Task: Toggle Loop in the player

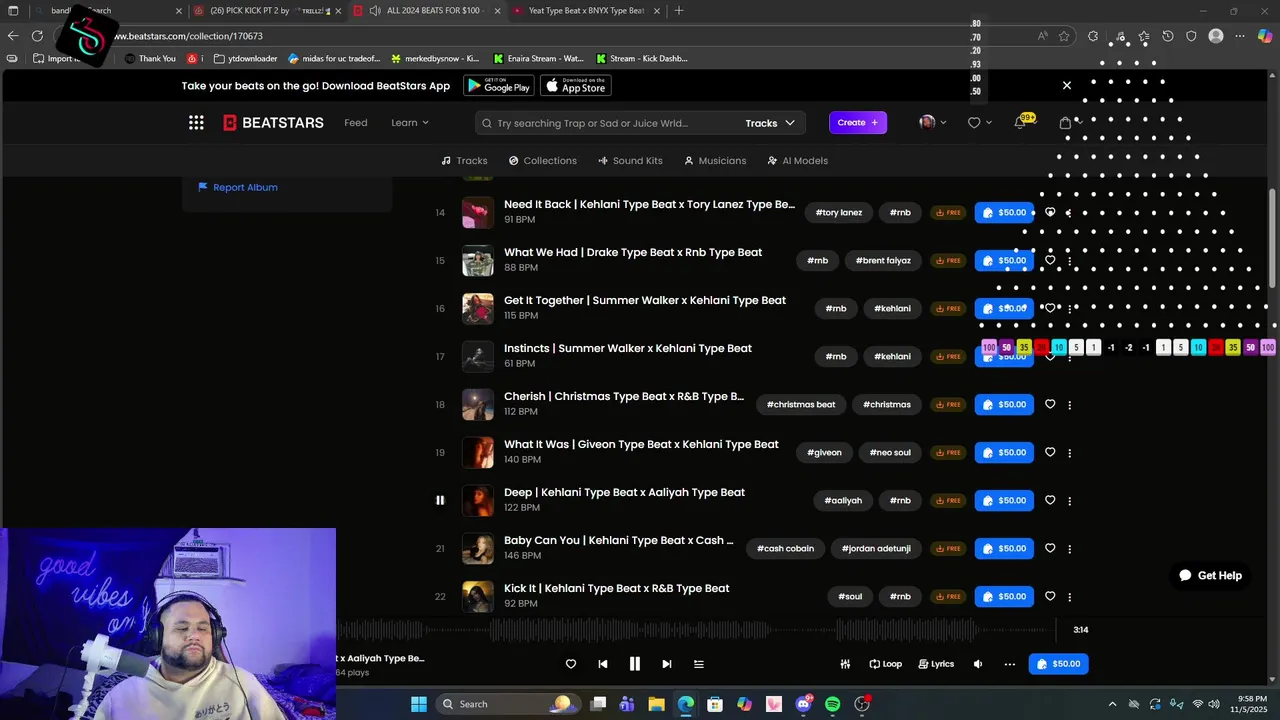Action: coord(886,664)
